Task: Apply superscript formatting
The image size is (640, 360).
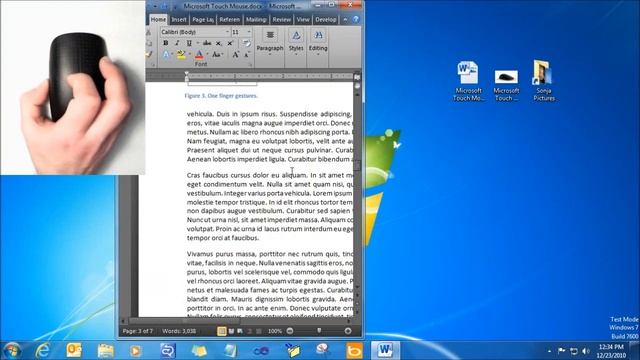Action: pyautogui.click(x=230, y=43)
